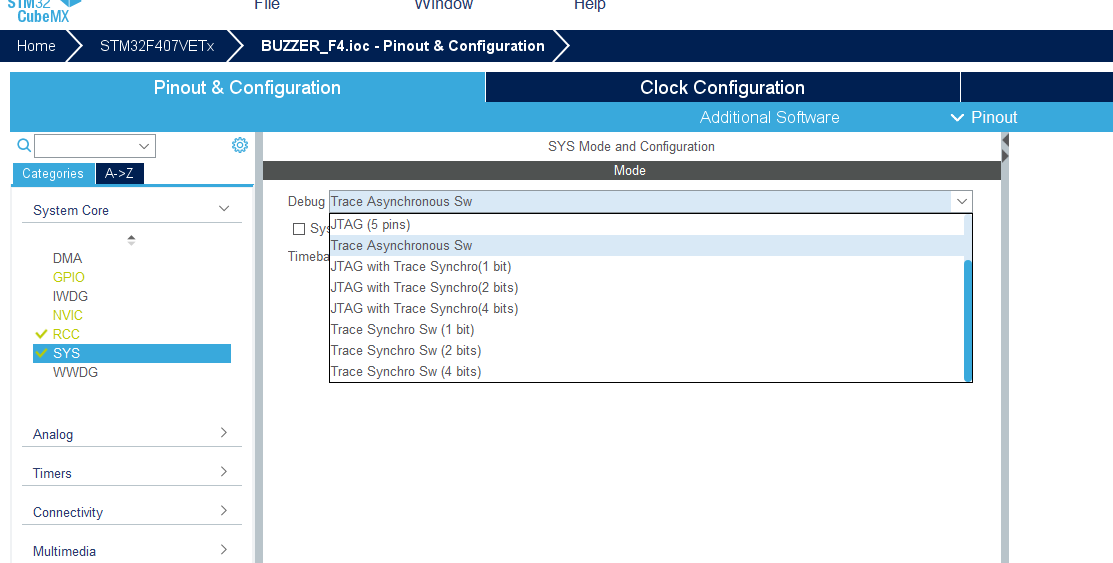This screenshot has width=1113, height=563.
Task: Click the settings gear icon in sidebar
Action: coord(240,145)
